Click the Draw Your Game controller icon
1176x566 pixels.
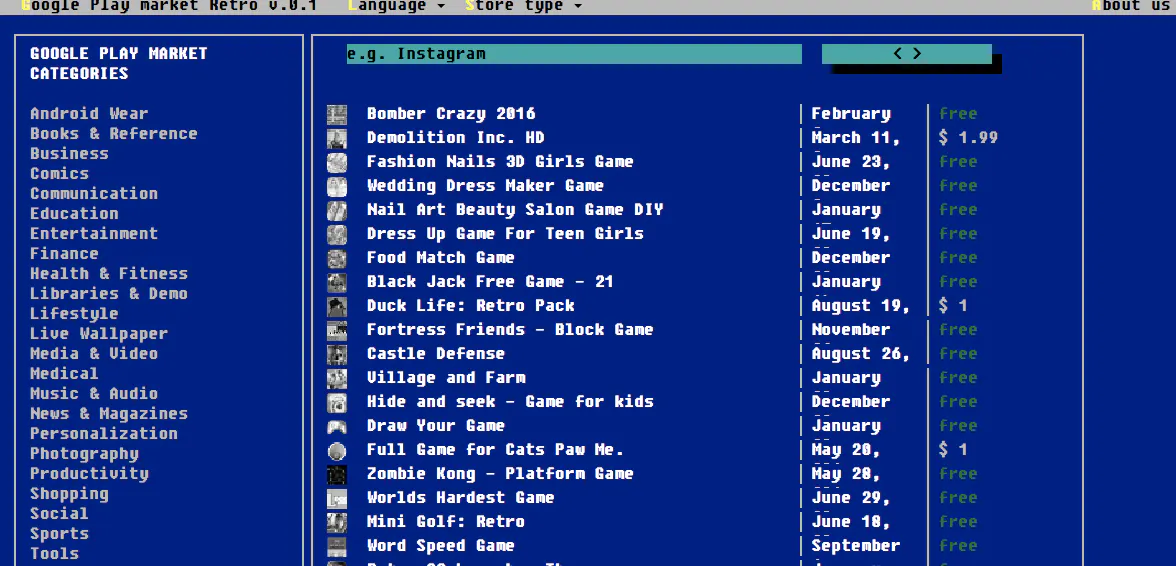[337, 427]
